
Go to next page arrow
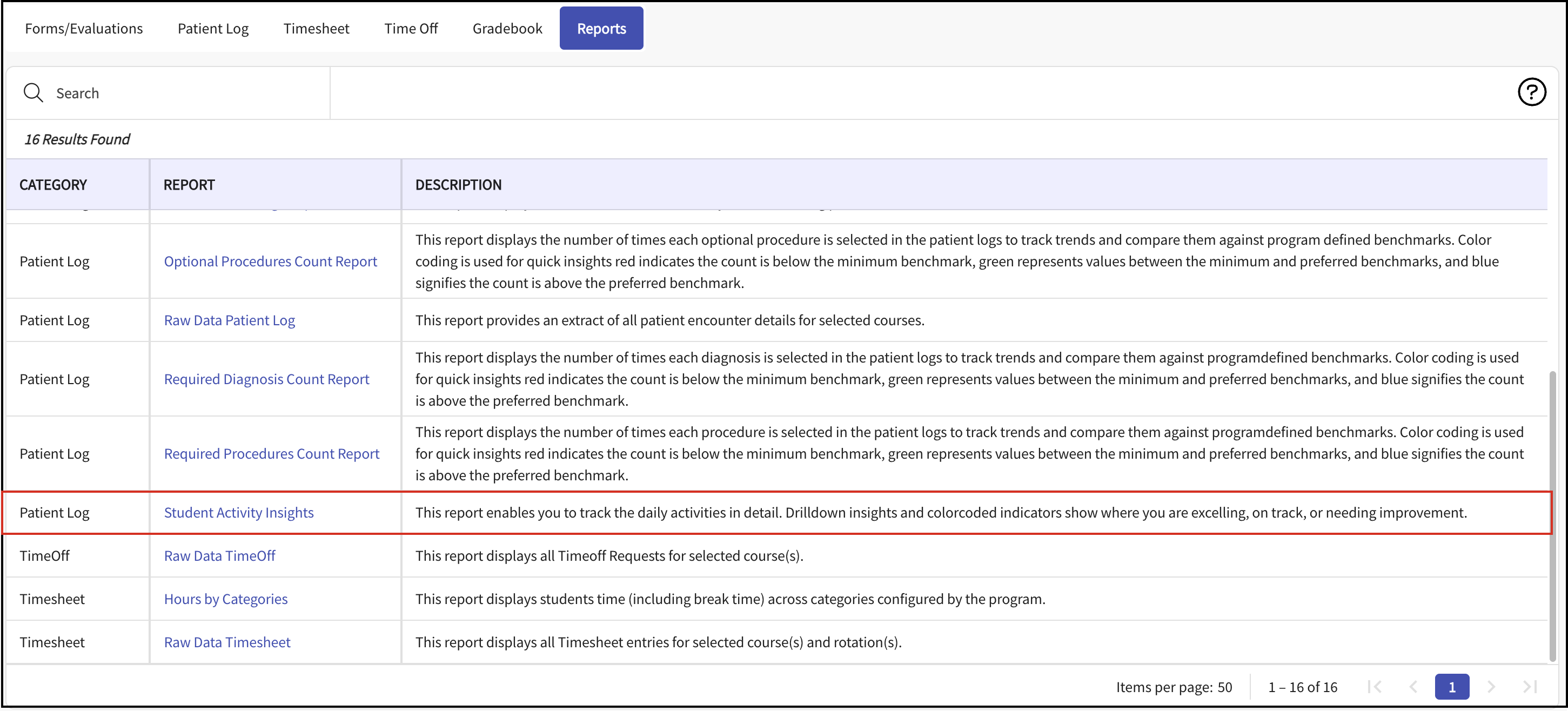click(x=1491, y=687)
